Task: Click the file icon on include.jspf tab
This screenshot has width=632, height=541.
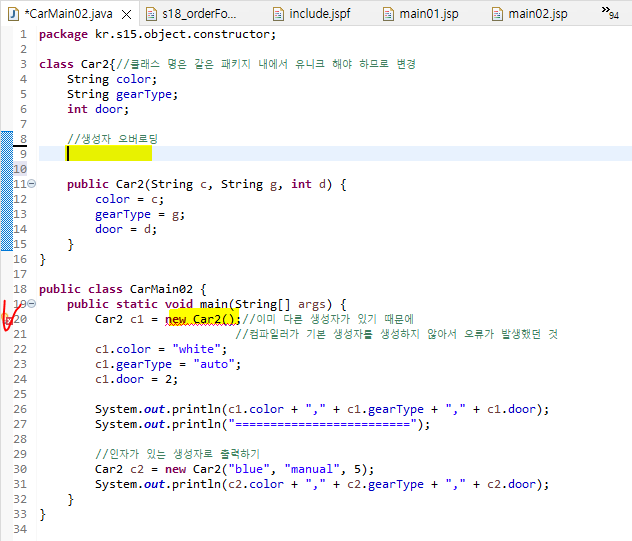Action: [x=278, y=15]
